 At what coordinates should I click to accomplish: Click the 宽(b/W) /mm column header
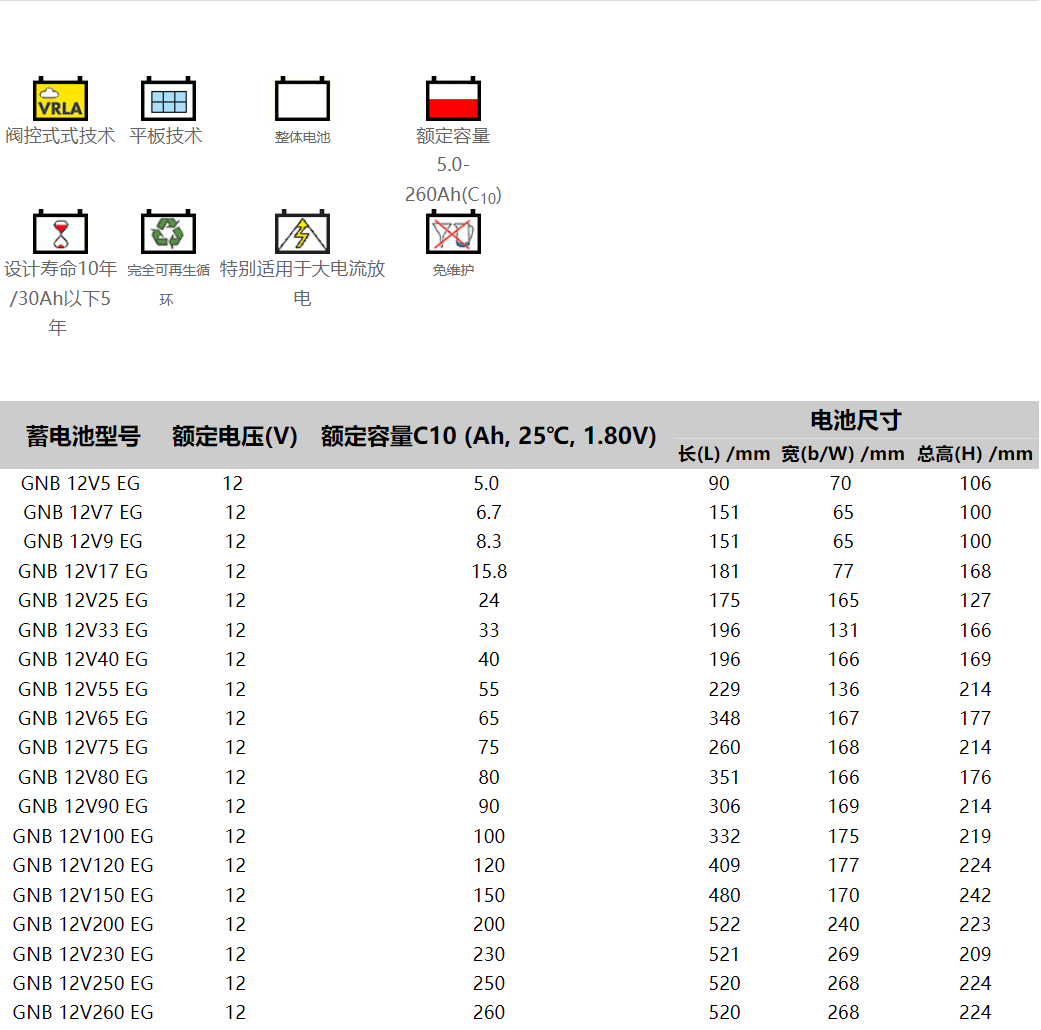click(x=843, y=454)
